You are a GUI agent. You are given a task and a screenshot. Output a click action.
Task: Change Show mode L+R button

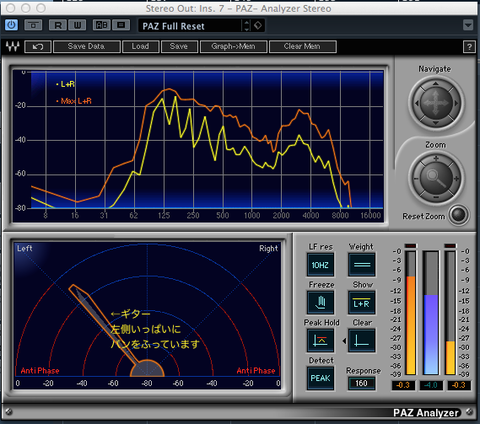click(362, 303)
